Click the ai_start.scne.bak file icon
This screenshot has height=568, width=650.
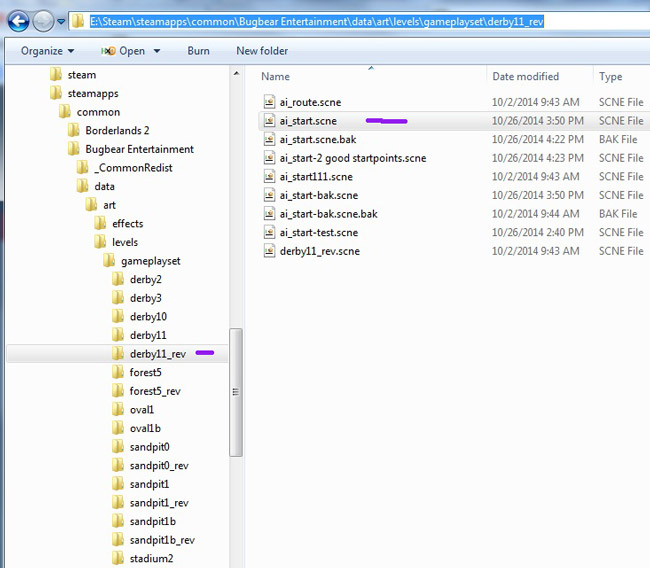[269, 139]
